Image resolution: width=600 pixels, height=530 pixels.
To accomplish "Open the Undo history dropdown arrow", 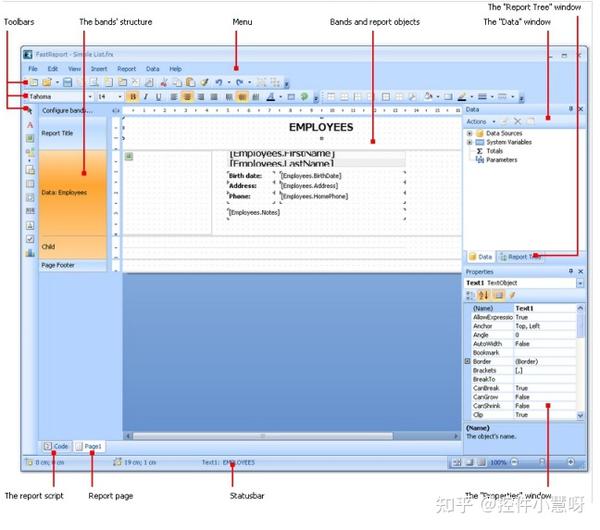I will [229, 82].
